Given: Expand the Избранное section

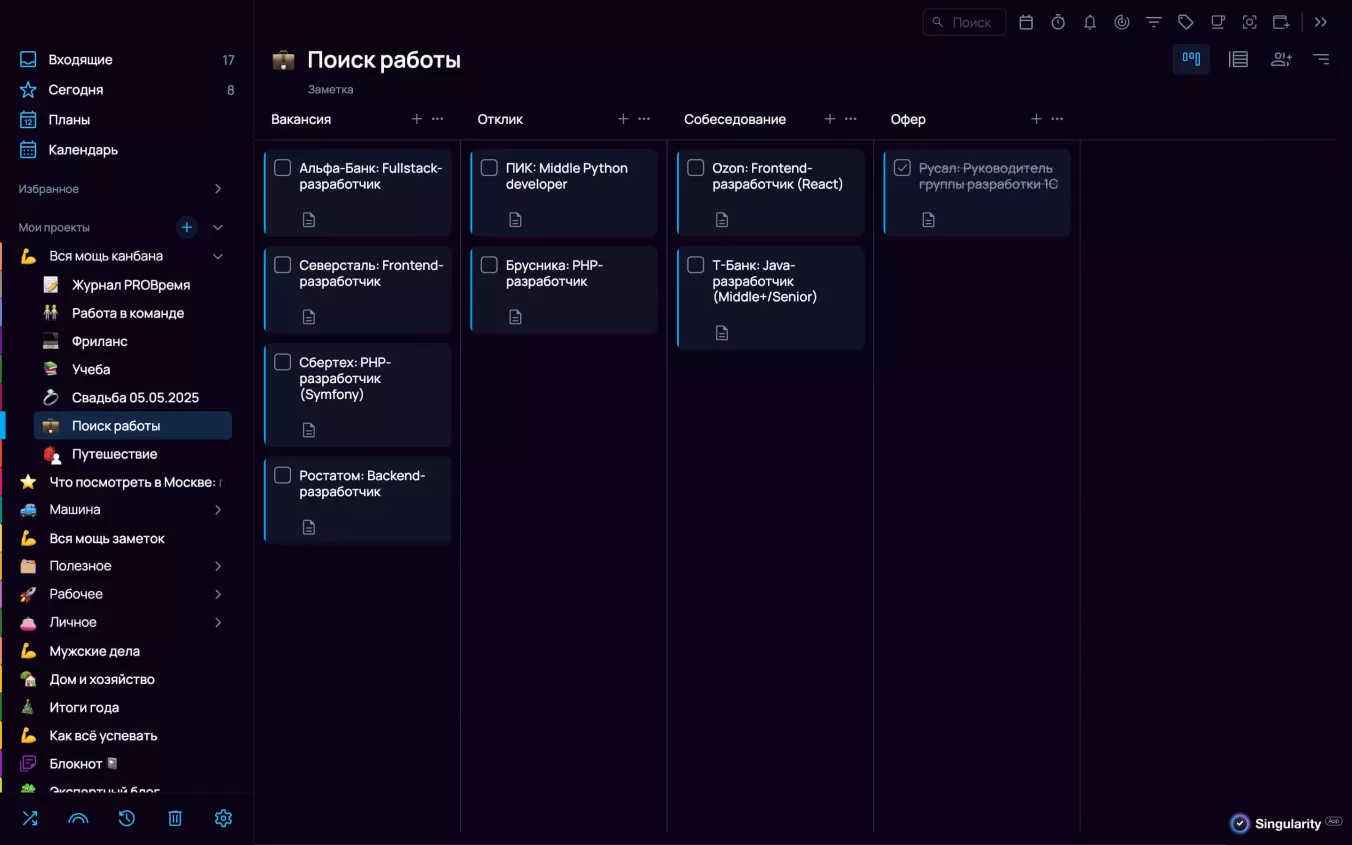Looking at the screenshot, I should (218, 189).
